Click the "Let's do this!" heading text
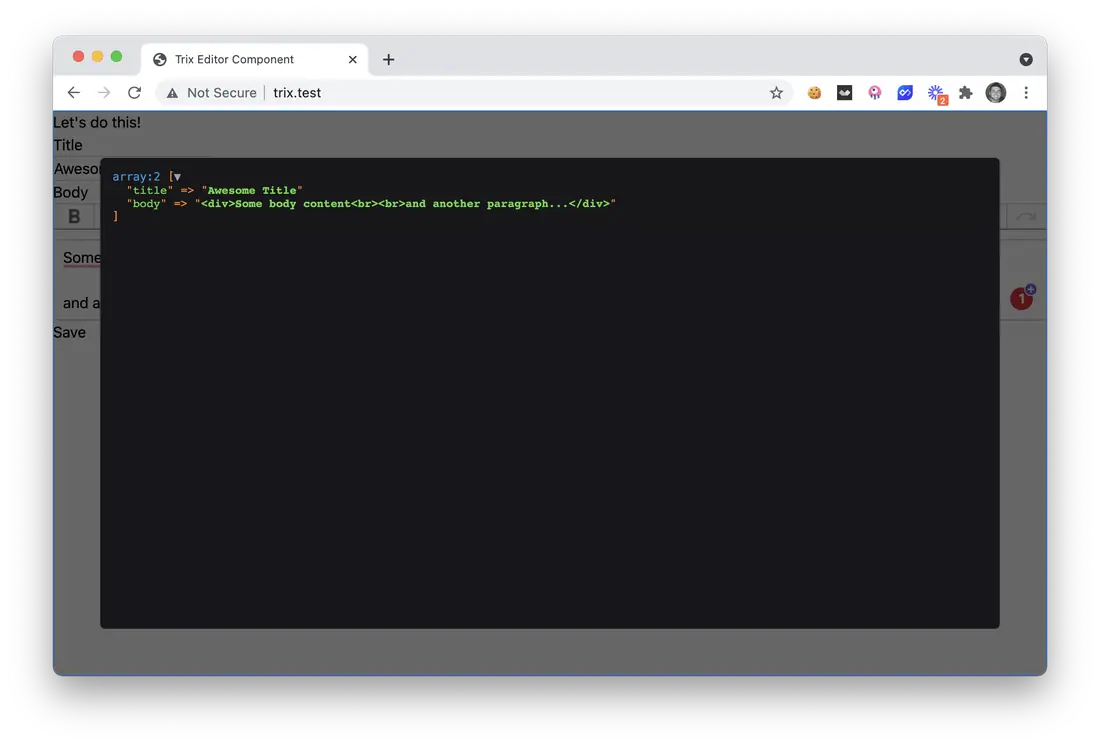The image size is (1100, 746). (97, 122)
